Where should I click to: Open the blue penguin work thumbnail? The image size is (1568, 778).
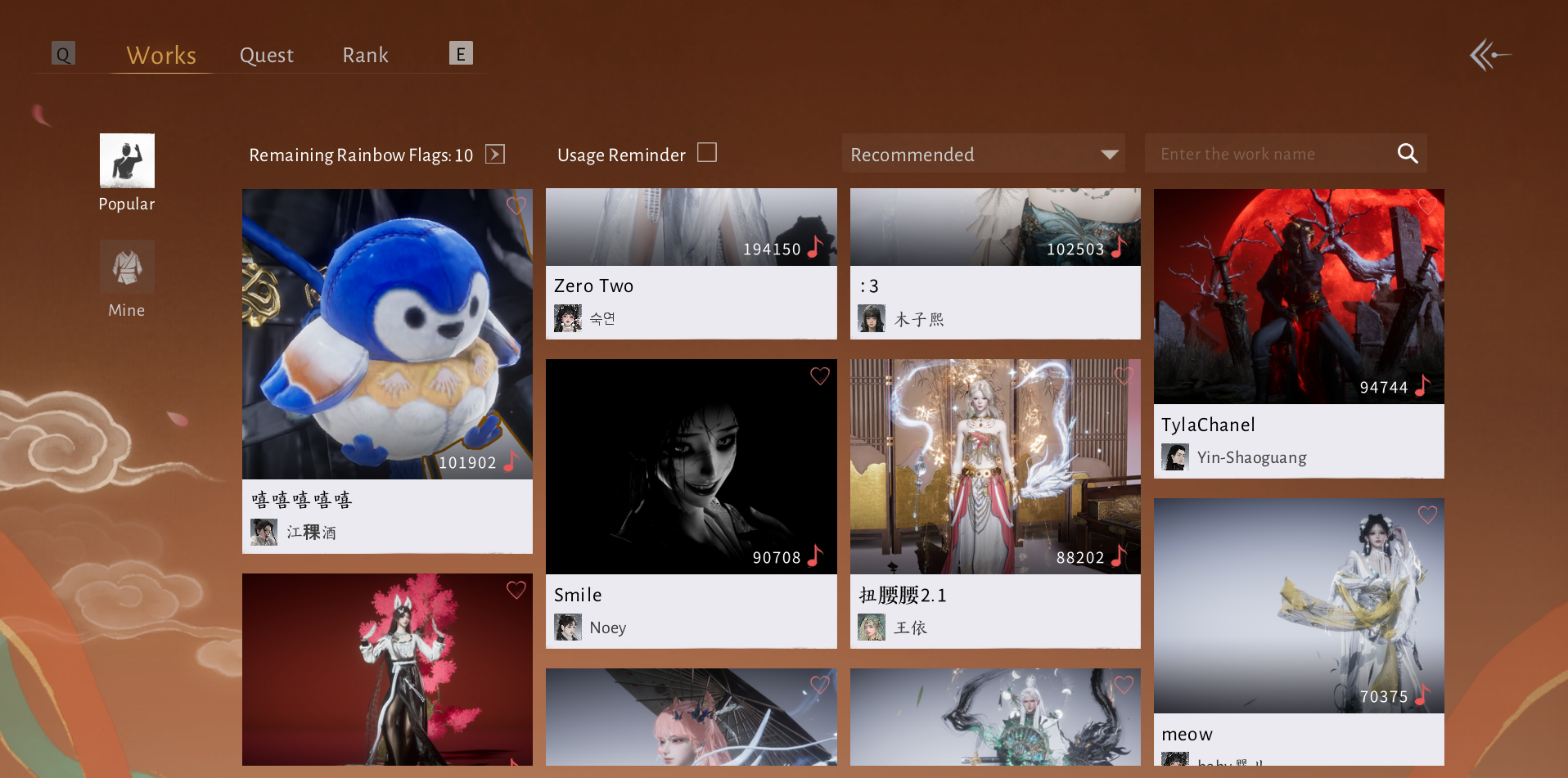pos(387,334)
